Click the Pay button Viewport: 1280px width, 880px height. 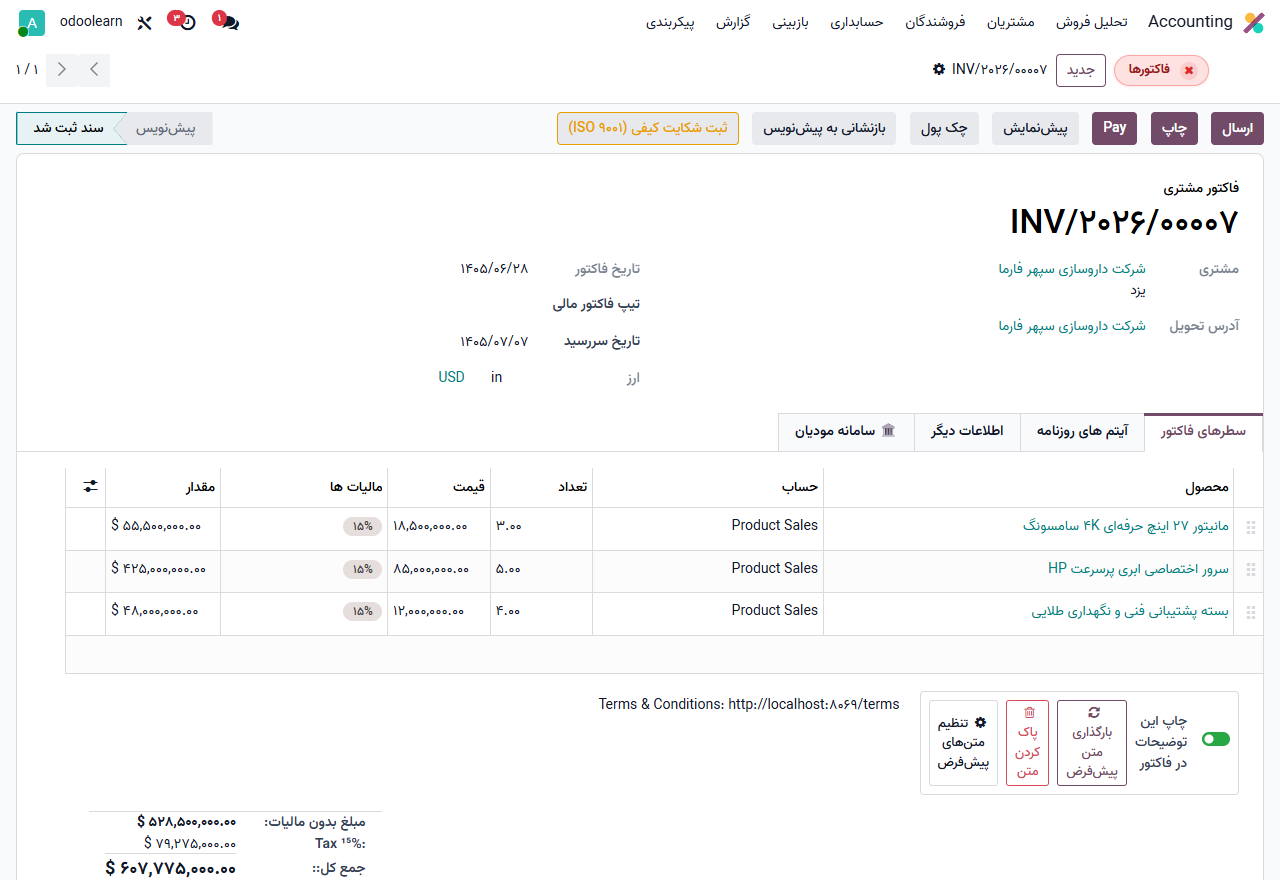[1114, 128]
